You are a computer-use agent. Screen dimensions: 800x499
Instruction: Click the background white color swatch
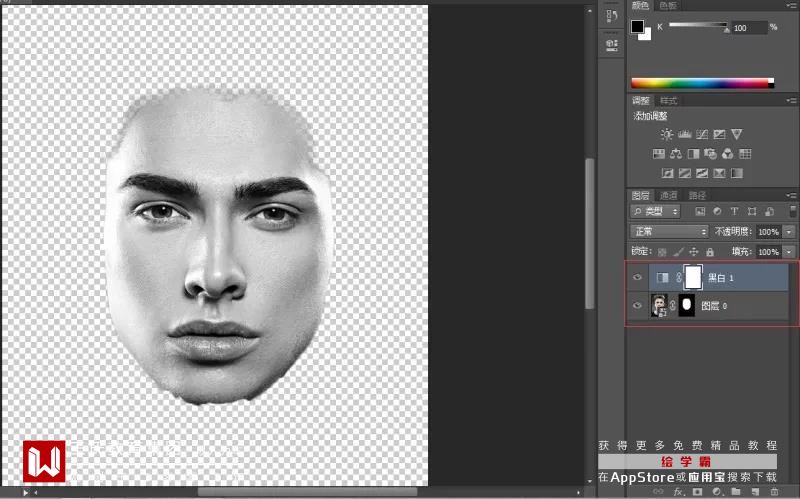tap(647, 36)
